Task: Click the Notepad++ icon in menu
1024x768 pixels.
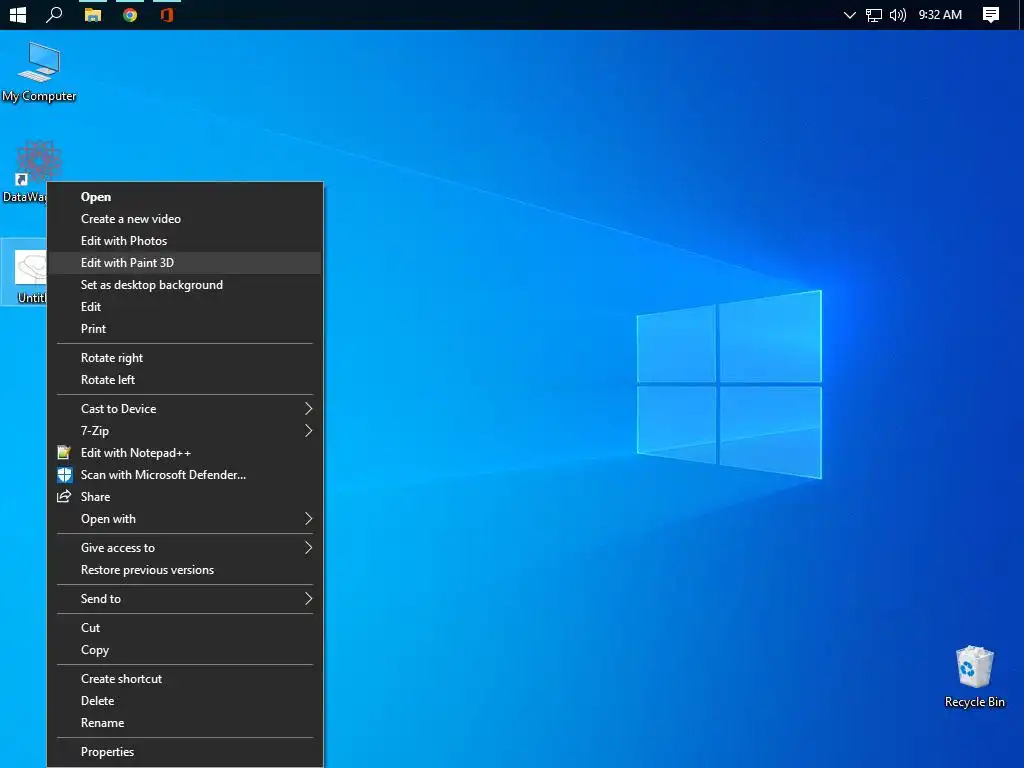Action: (x=64, y=453)
